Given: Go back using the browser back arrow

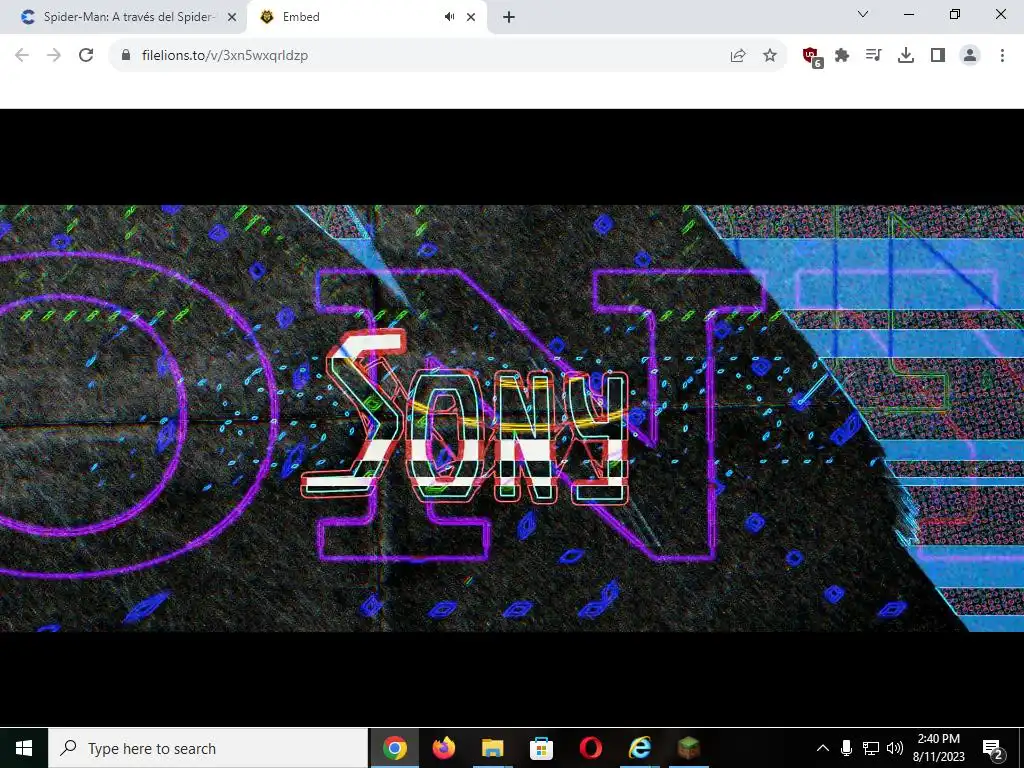Looking at the screenshot, I should point(22,55).
